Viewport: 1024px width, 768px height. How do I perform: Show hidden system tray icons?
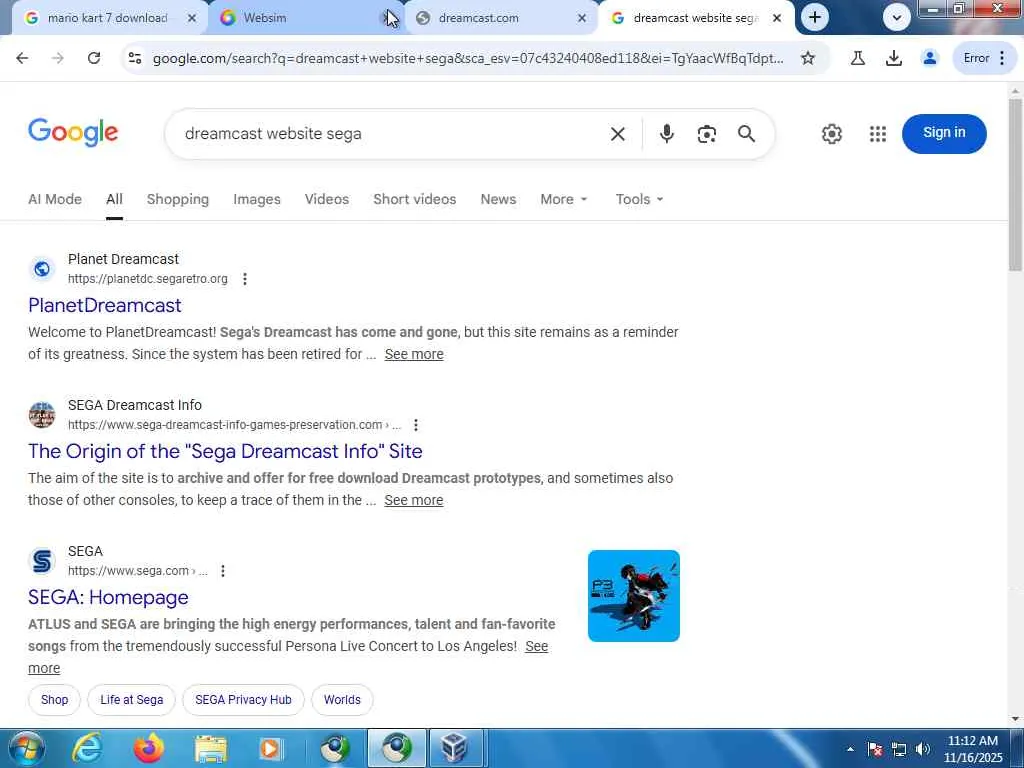coord(850,749)
